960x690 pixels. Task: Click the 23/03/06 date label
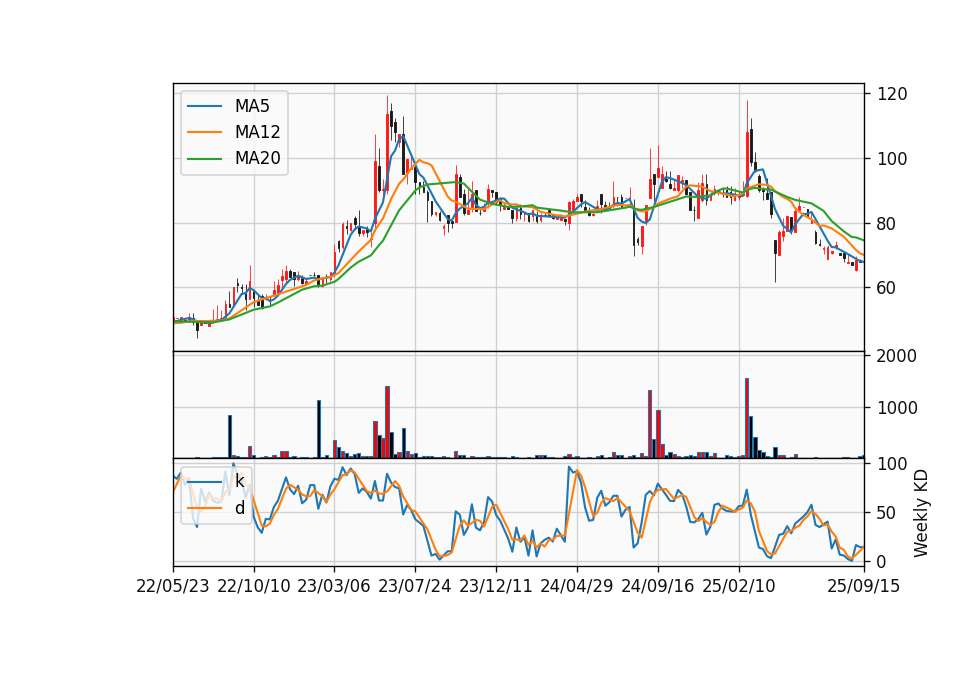click(334, 586)
